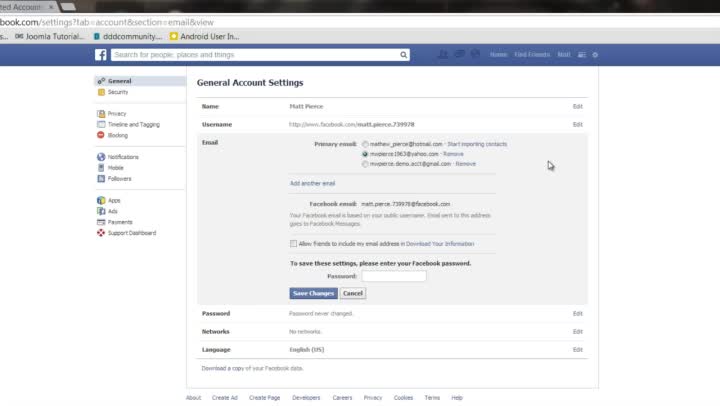Image resolution: width=720 pixels, height=406 pixels.
Task: Click Find Friends in the top bar
Action: pyautogui.click(x=532, y=55)
